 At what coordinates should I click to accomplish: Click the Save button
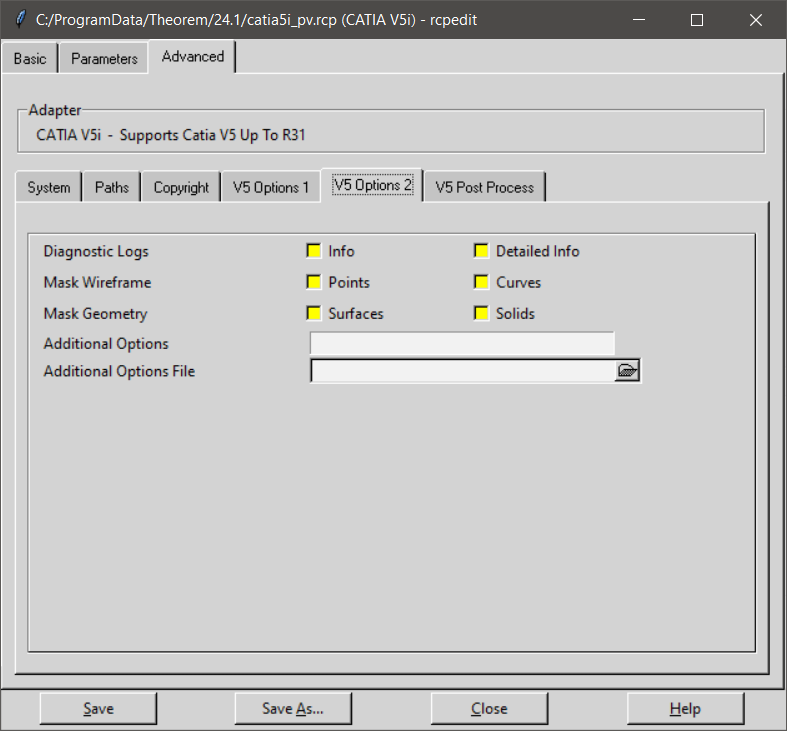[98, 708]
